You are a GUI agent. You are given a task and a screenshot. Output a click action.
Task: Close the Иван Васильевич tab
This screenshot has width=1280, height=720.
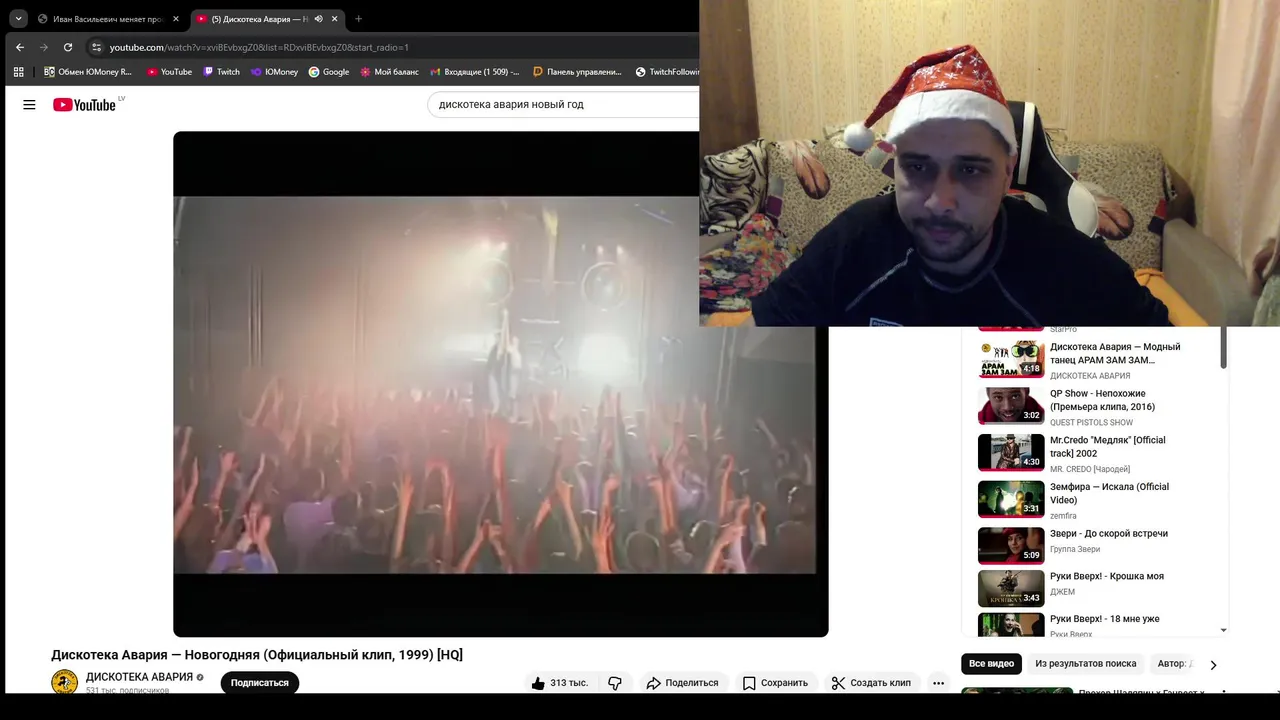tap(176, 19)
